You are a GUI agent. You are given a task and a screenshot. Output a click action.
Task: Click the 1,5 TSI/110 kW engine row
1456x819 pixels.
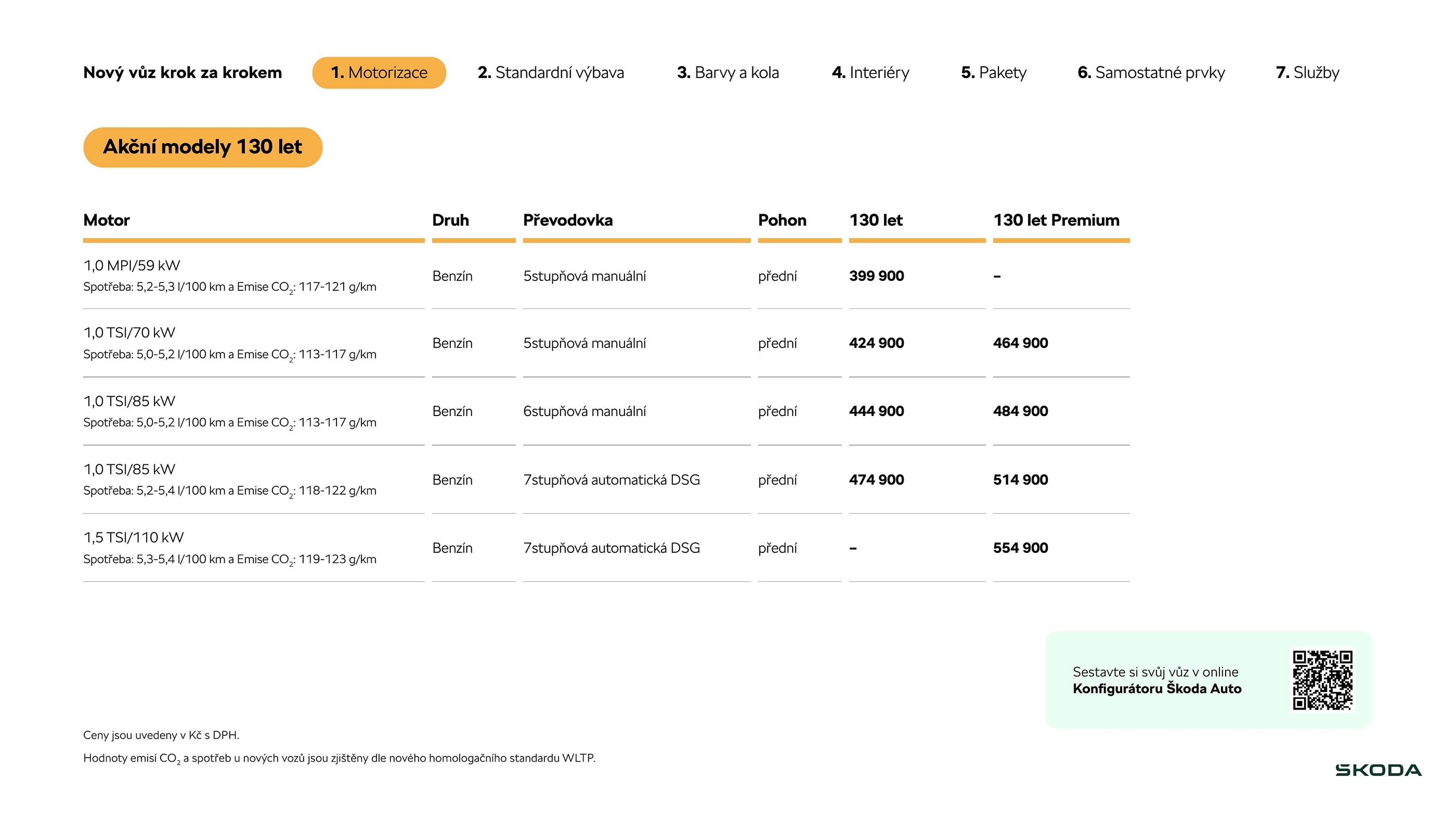pos(133,538)
